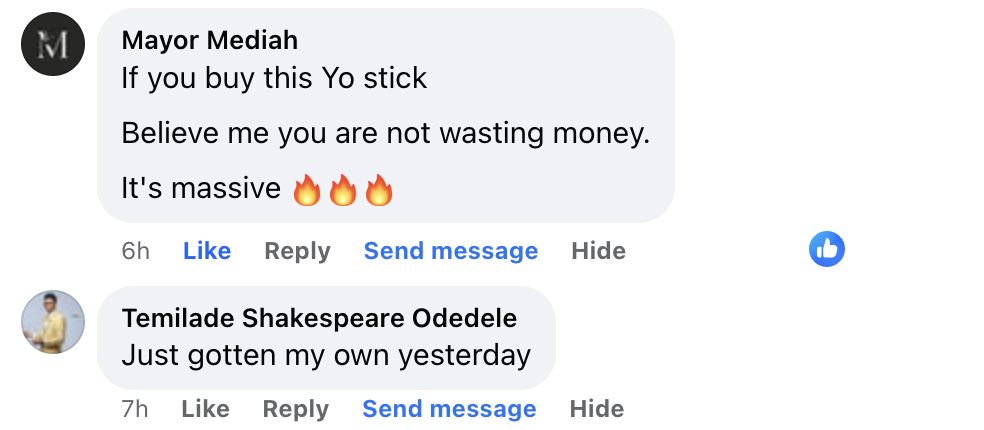Like Mayor Mediah's comment
The image size is (984, 430).
point(207,251)
